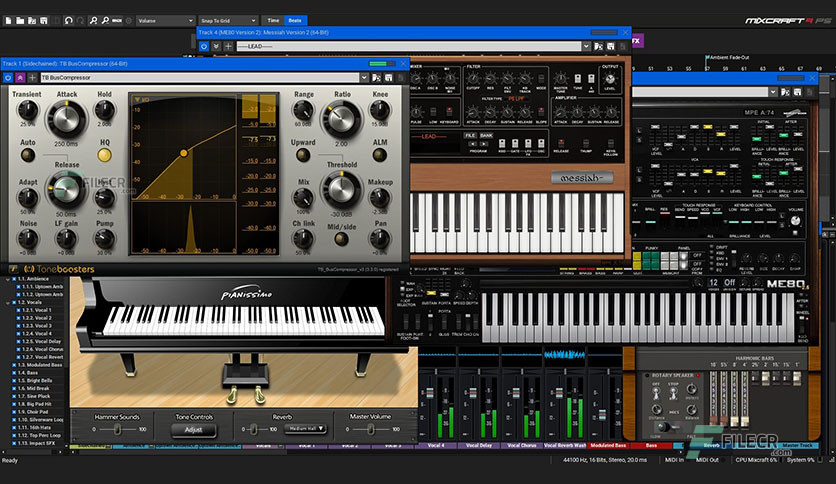The image size is (836, 484).
Task: Open the preset dropdown arrow in ME80 window
Action: (773, 92)
